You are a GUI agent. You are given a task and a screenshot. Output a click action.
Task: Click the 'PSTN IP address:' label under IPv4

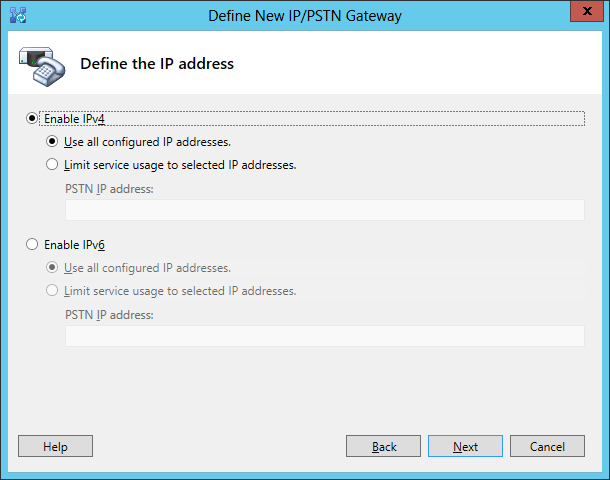coord(109,189)
